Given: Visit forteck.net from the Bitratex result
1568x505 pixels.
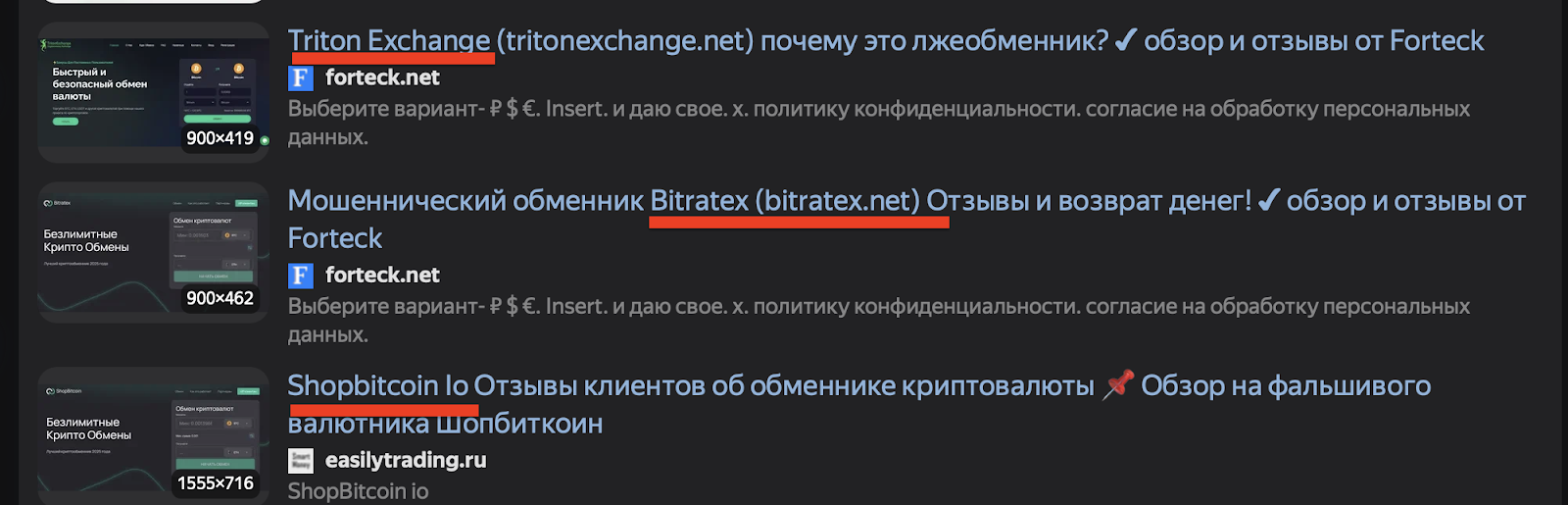Looking at the screenshot, I should (x=382, y=276).
